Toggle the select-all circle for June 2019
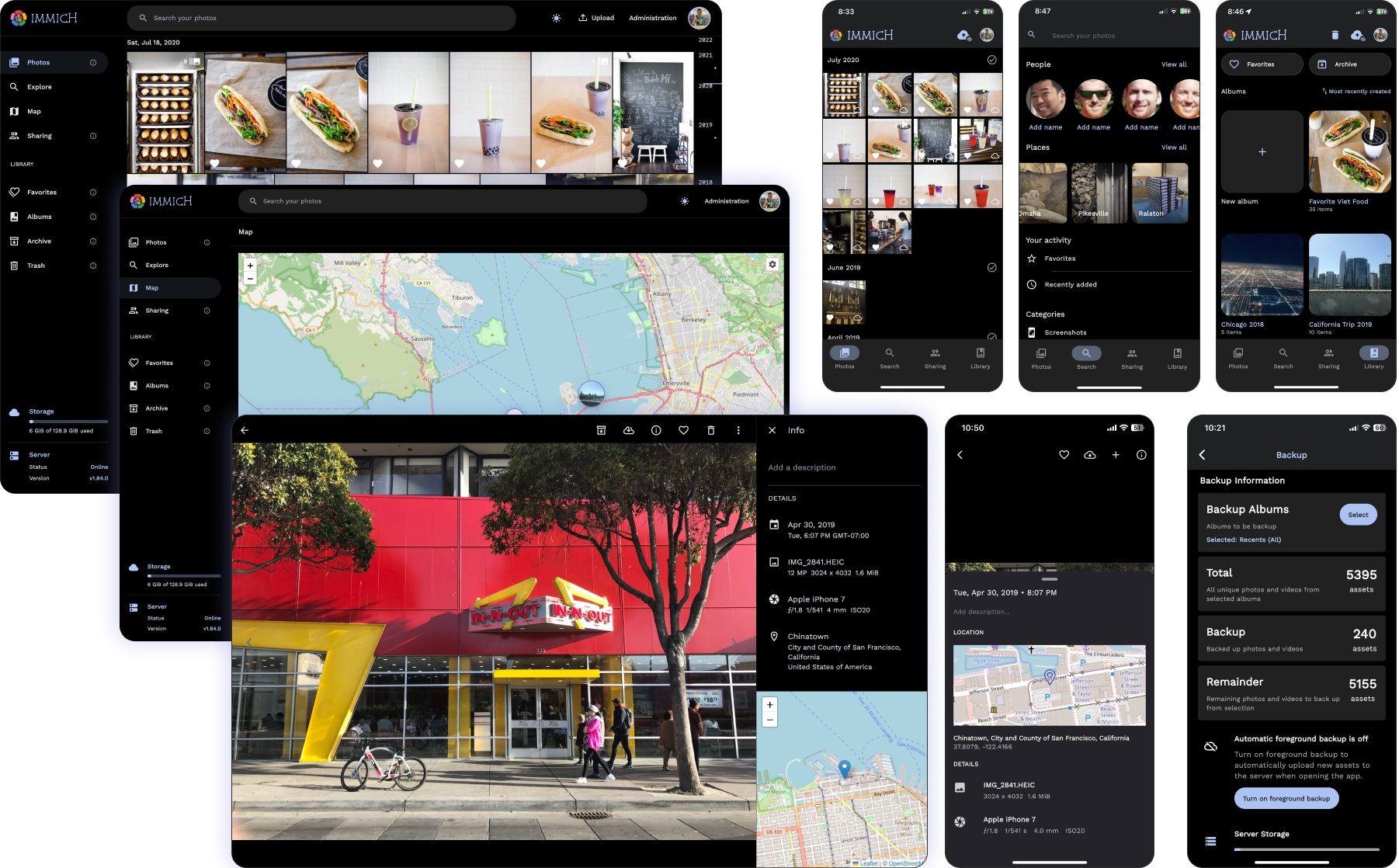Image resolution: width=1399 pixels, height=868 pixels. click(991, 267)
